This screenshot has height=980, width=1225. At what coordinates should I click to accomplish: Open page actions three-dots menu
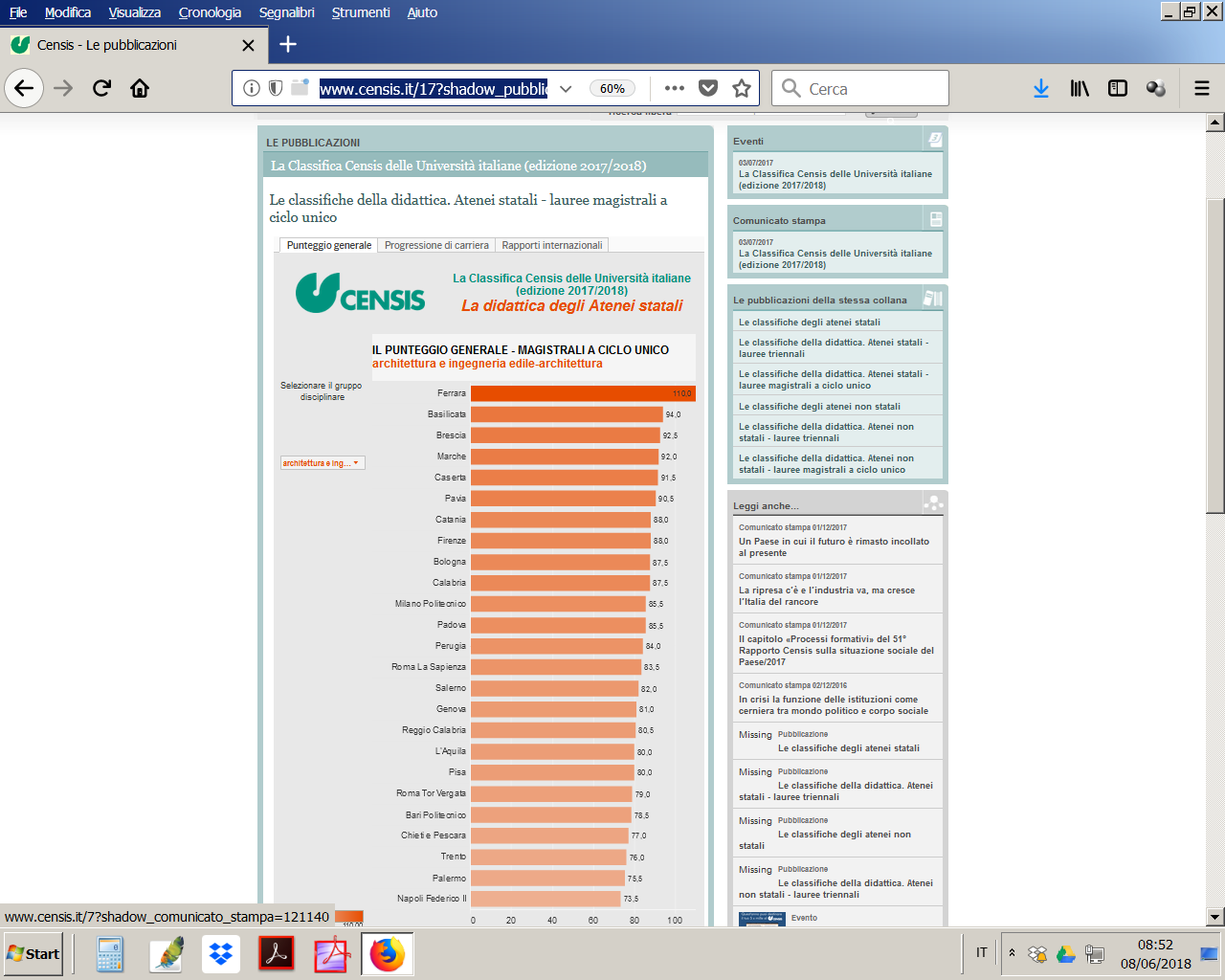point(675,88)
